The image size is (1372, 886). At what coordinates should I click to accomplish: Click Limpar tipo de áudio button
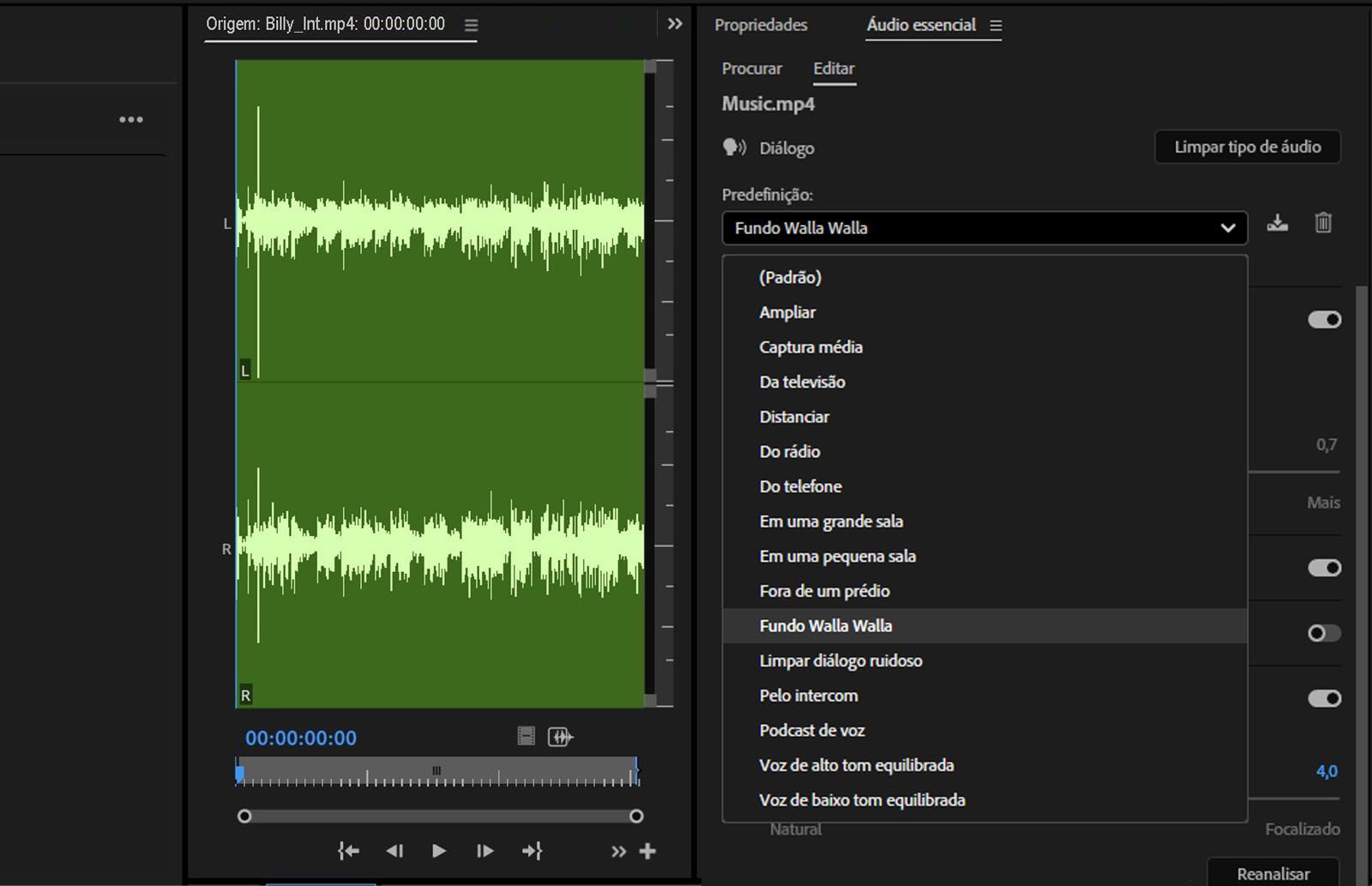click(1247, 147)
